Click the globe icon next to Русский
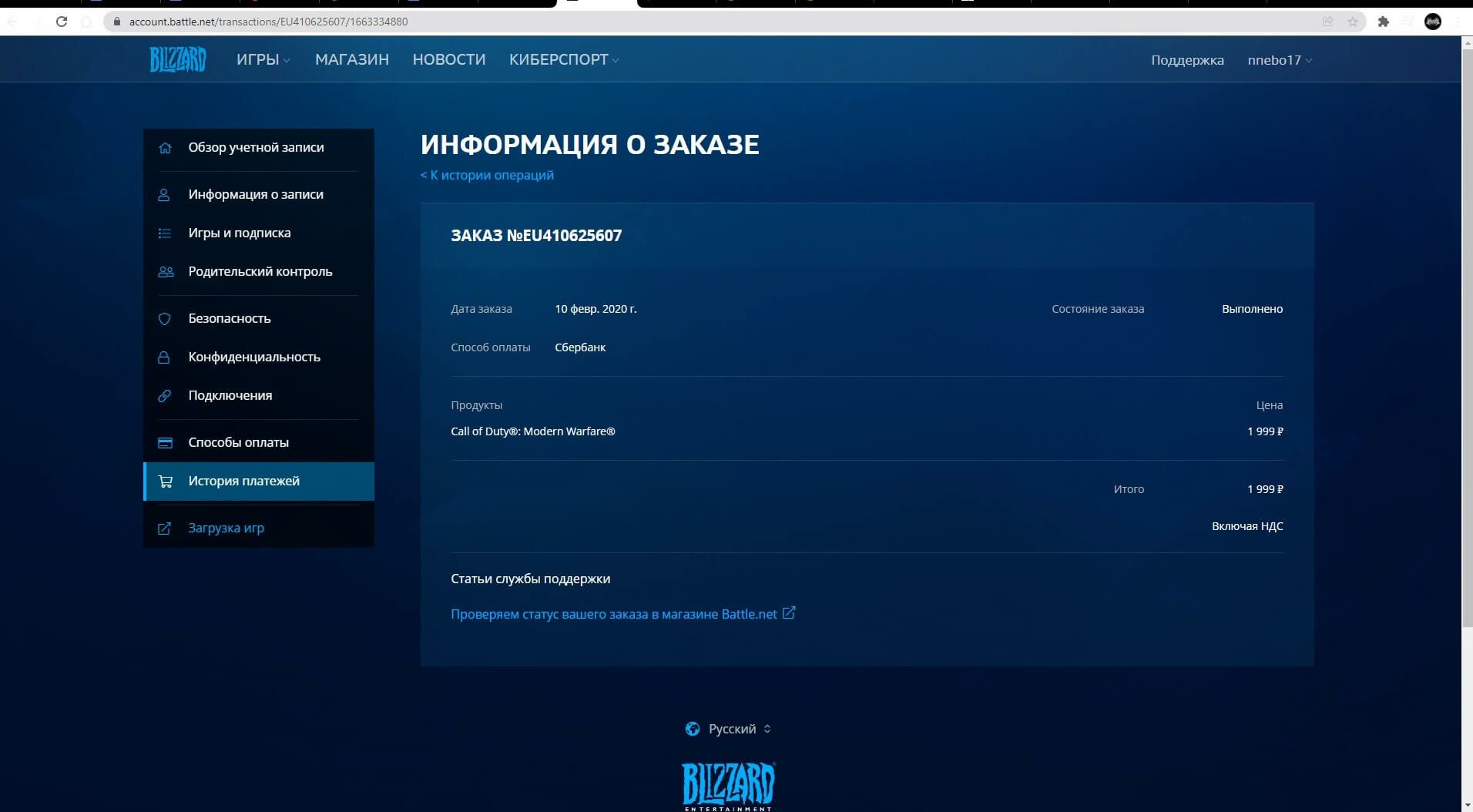Viewport: 1473px width, 812px height. click(x=693, y=729)
